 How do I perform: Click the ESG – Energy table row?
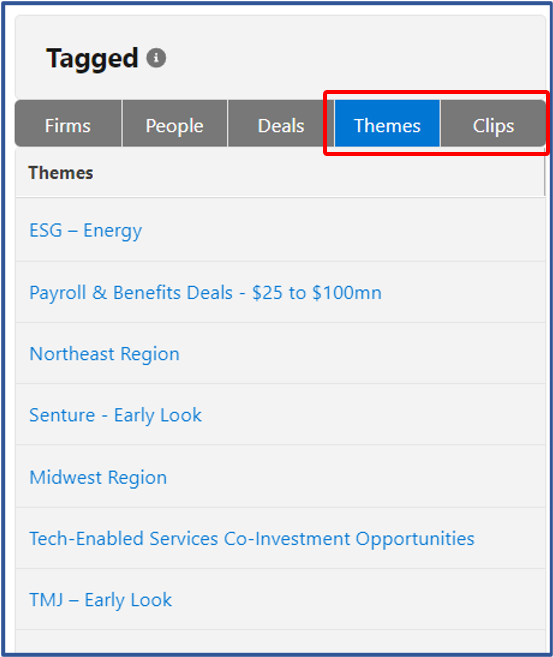pos(280,230)
